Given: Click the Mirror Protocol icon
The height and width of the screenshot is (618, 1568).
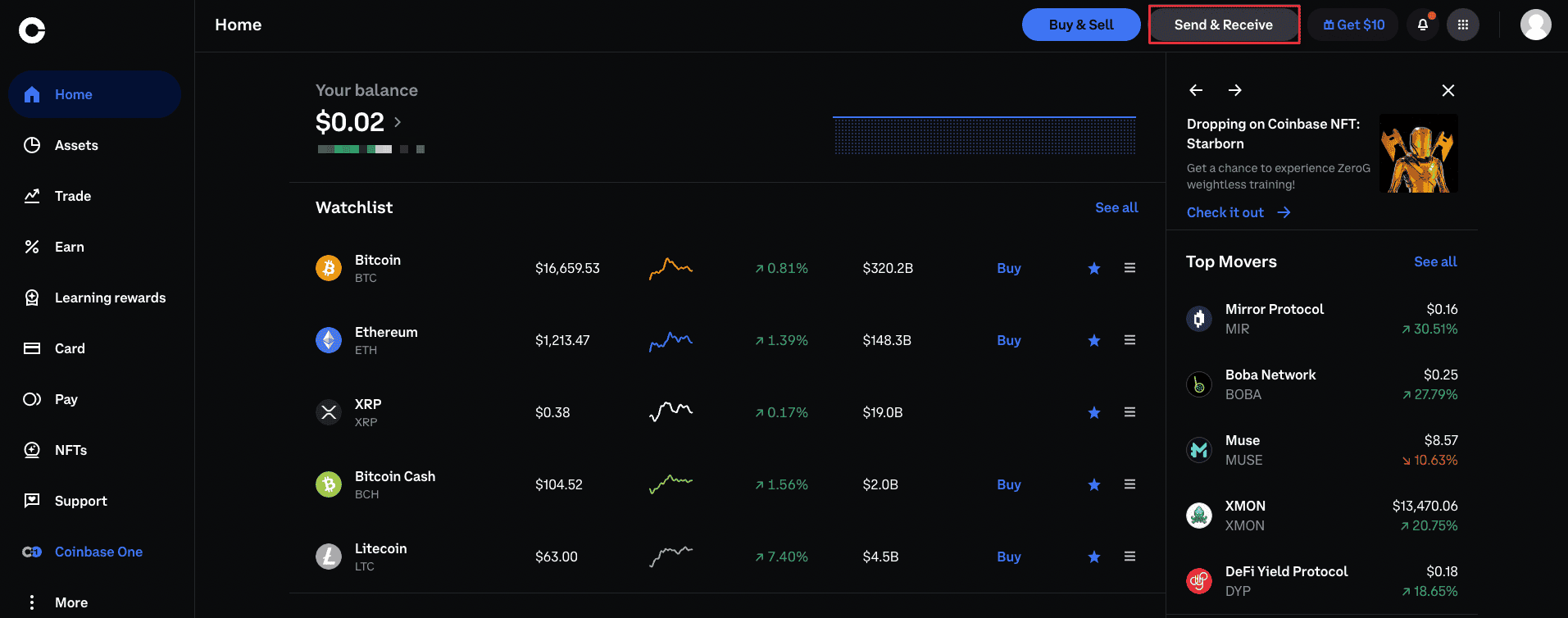Looking at the screenshot, I should pyautogui.click(x=1199, y=318).
